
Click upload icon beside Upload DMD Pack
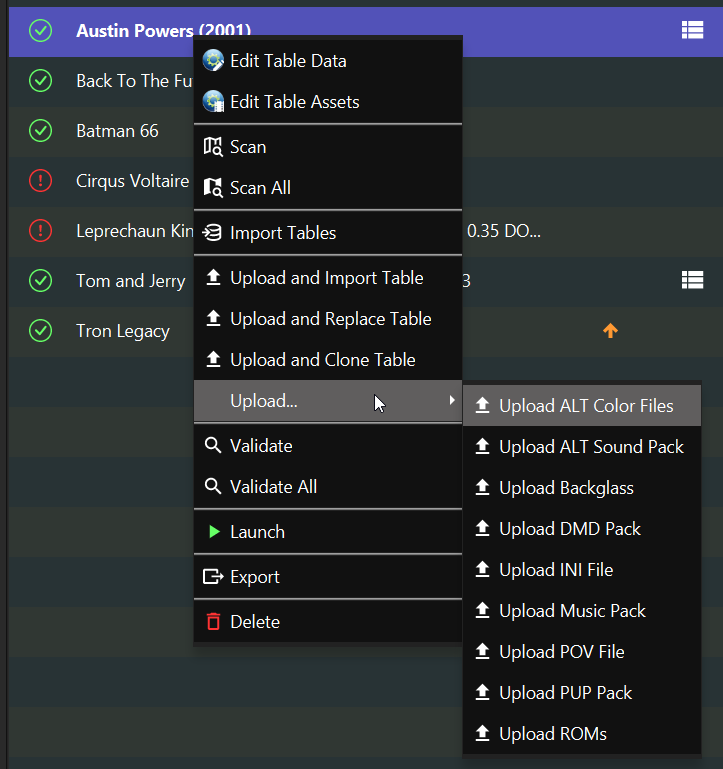(483, 528)
